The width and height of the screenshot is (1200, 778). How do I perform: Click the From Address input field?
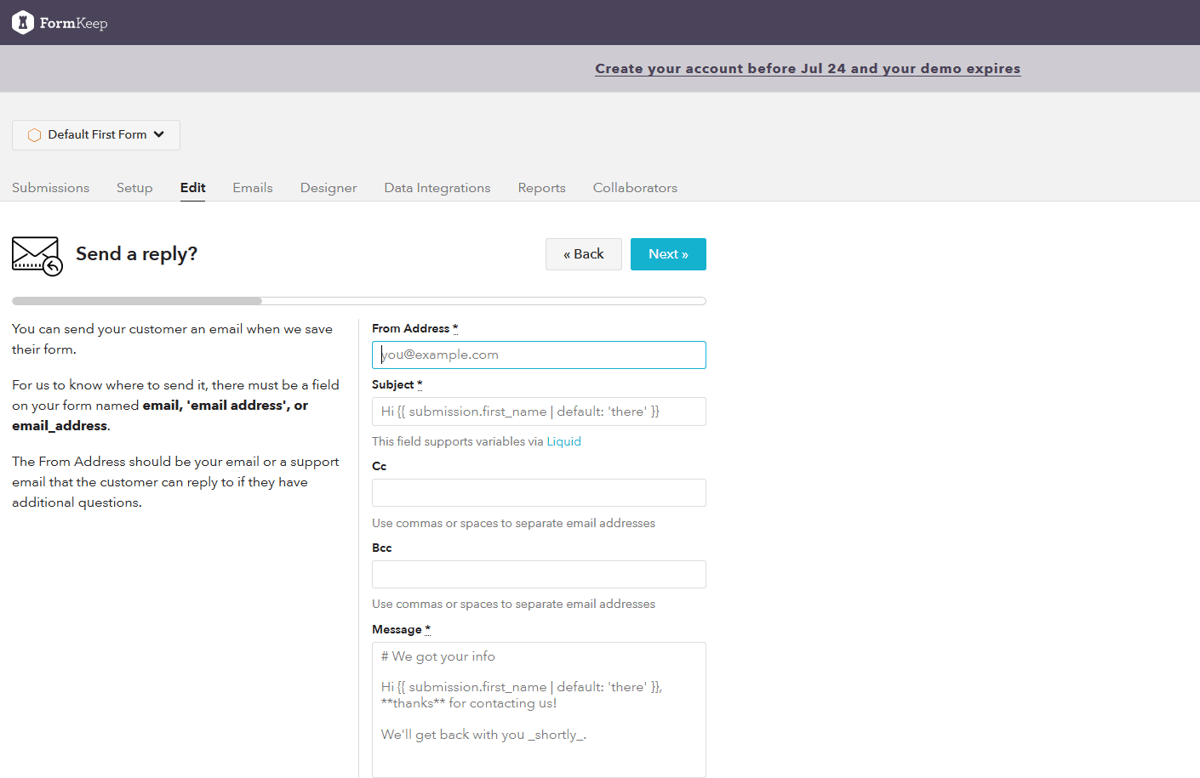538,354
